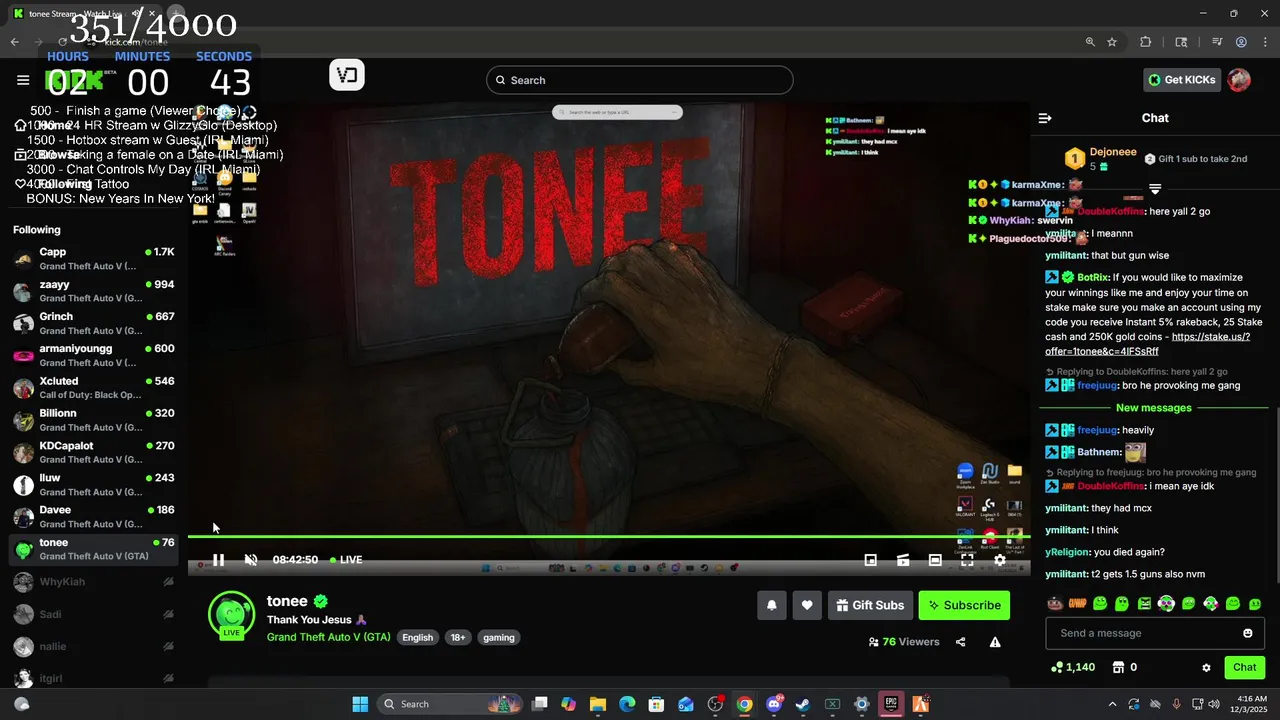Open Steam from the taskbar

(803, 704)
